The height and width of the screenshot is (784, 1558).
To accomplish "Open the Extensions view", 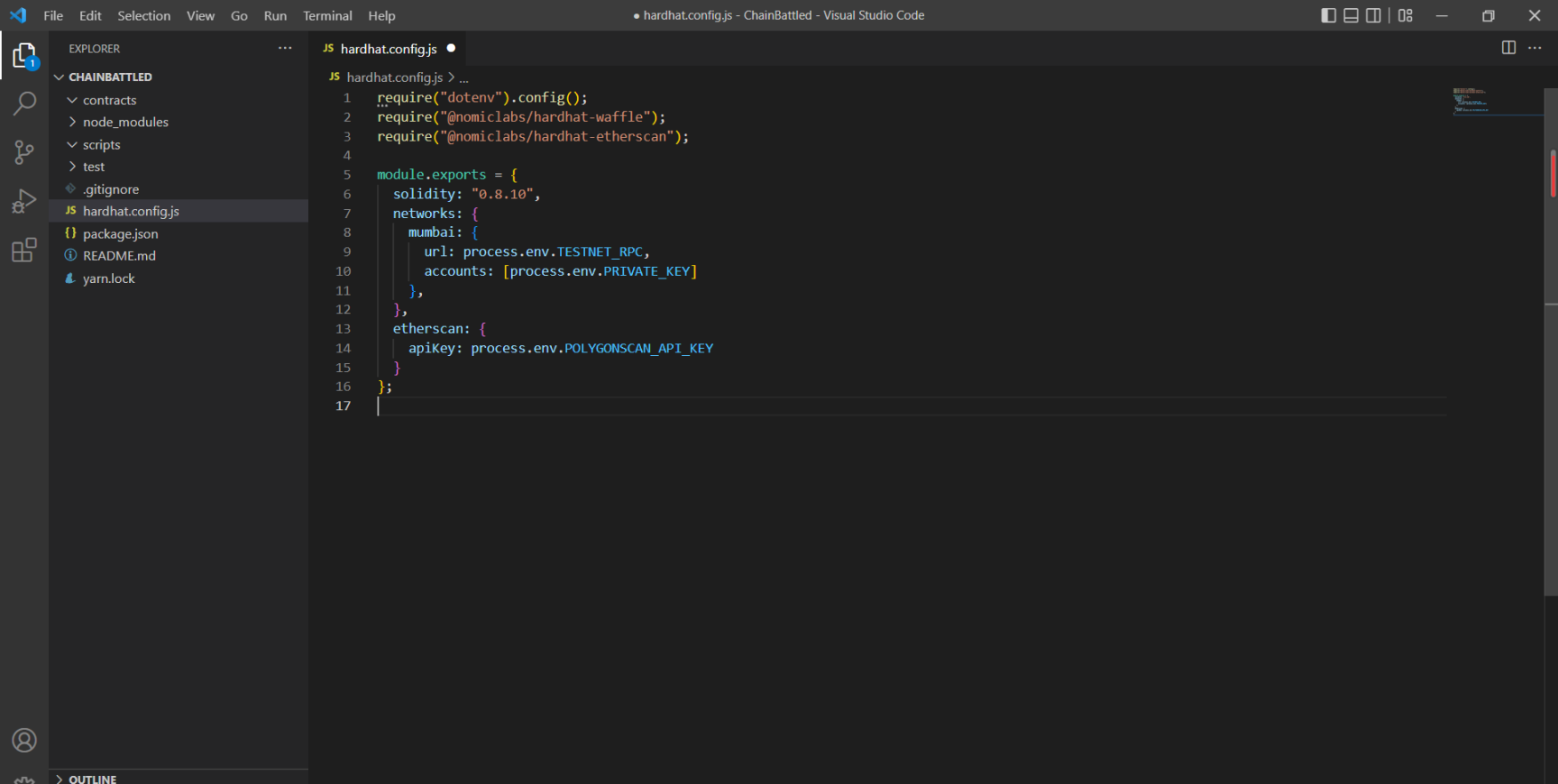I will [x=24, y=250].
